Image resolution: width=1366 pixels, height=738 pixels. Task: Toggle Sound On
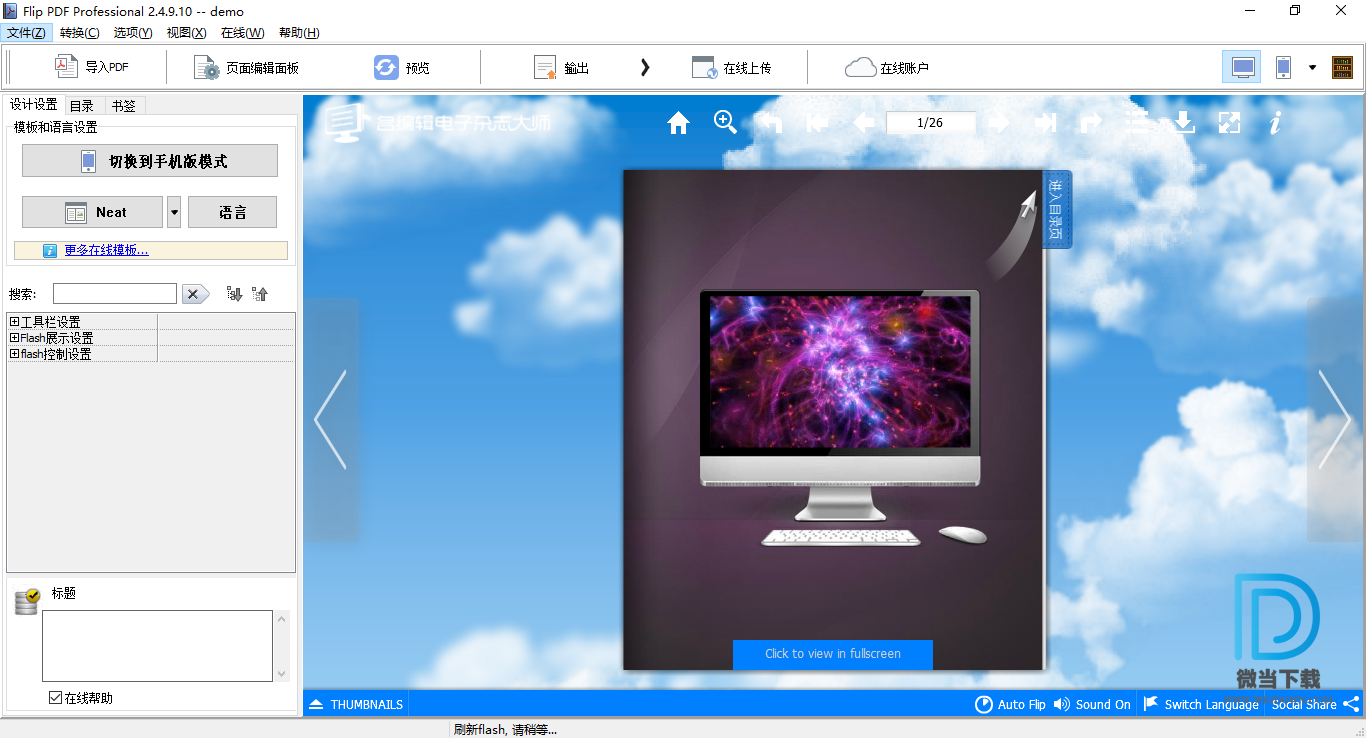coord(1092,704)
